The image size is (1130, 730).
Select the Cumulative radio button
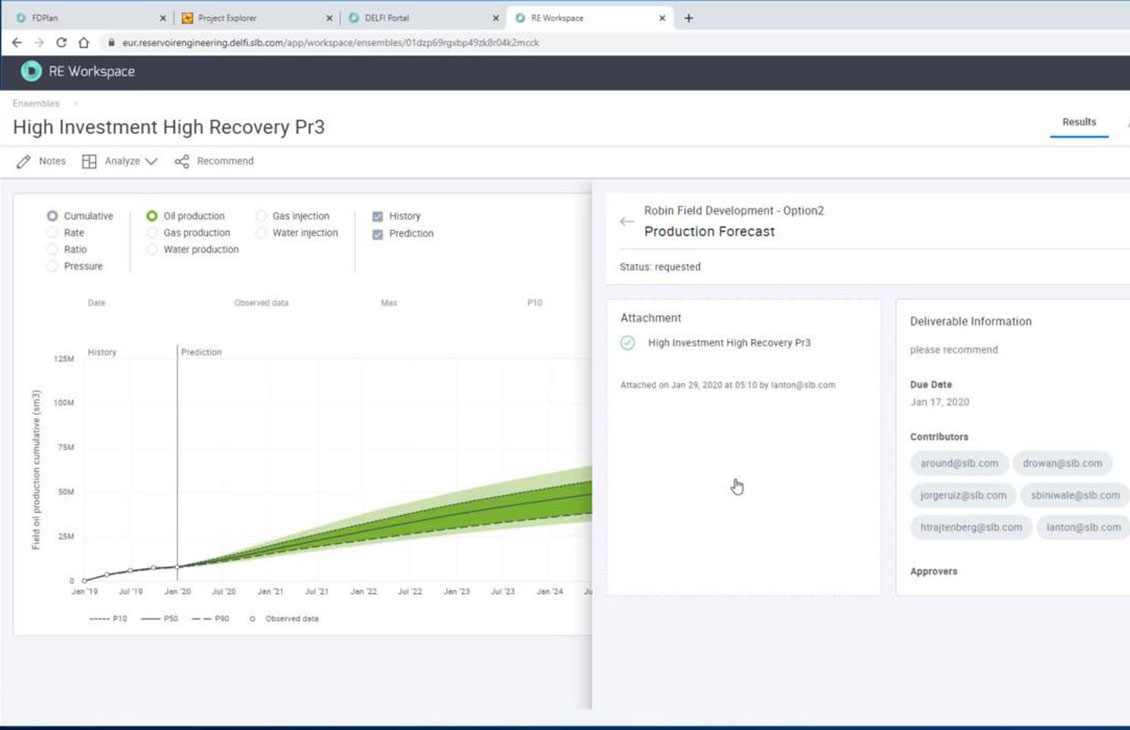click(52, 216)
